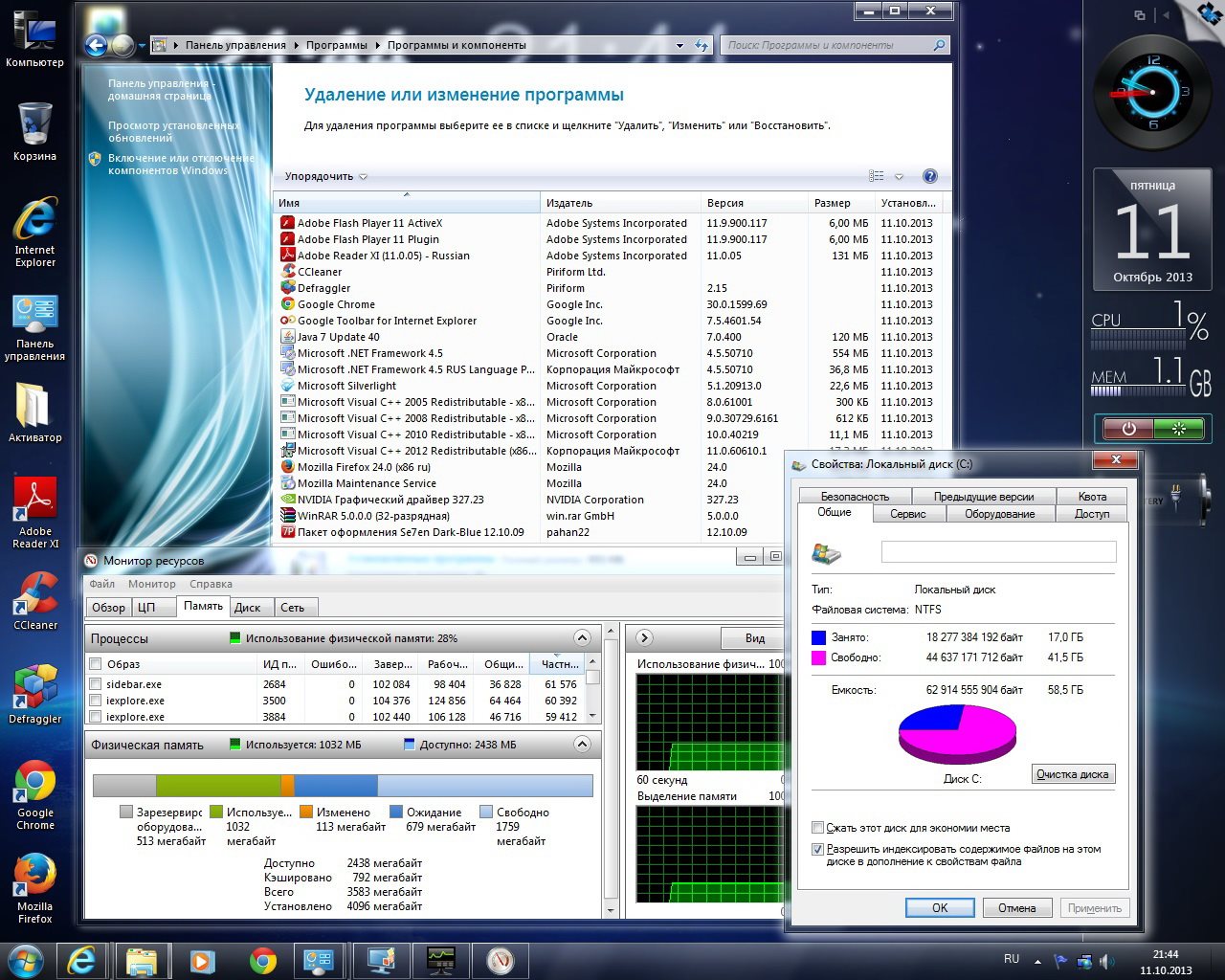Launch Google Chrome desktop shortcut
Screen dimensions: 1225x980
[x=34, y=795]
